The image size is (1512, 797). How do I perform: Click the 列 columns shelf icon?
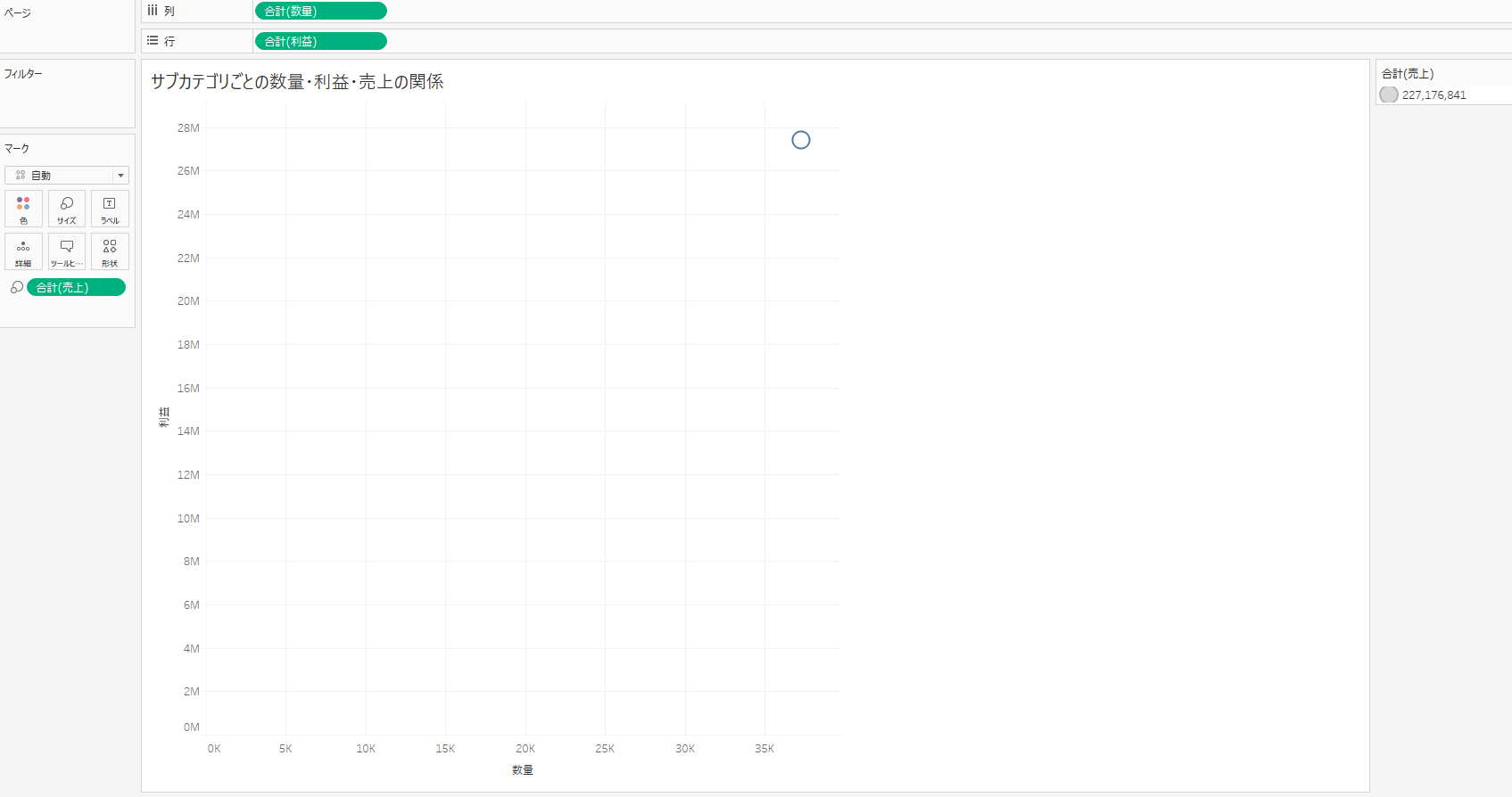point(153,11)
